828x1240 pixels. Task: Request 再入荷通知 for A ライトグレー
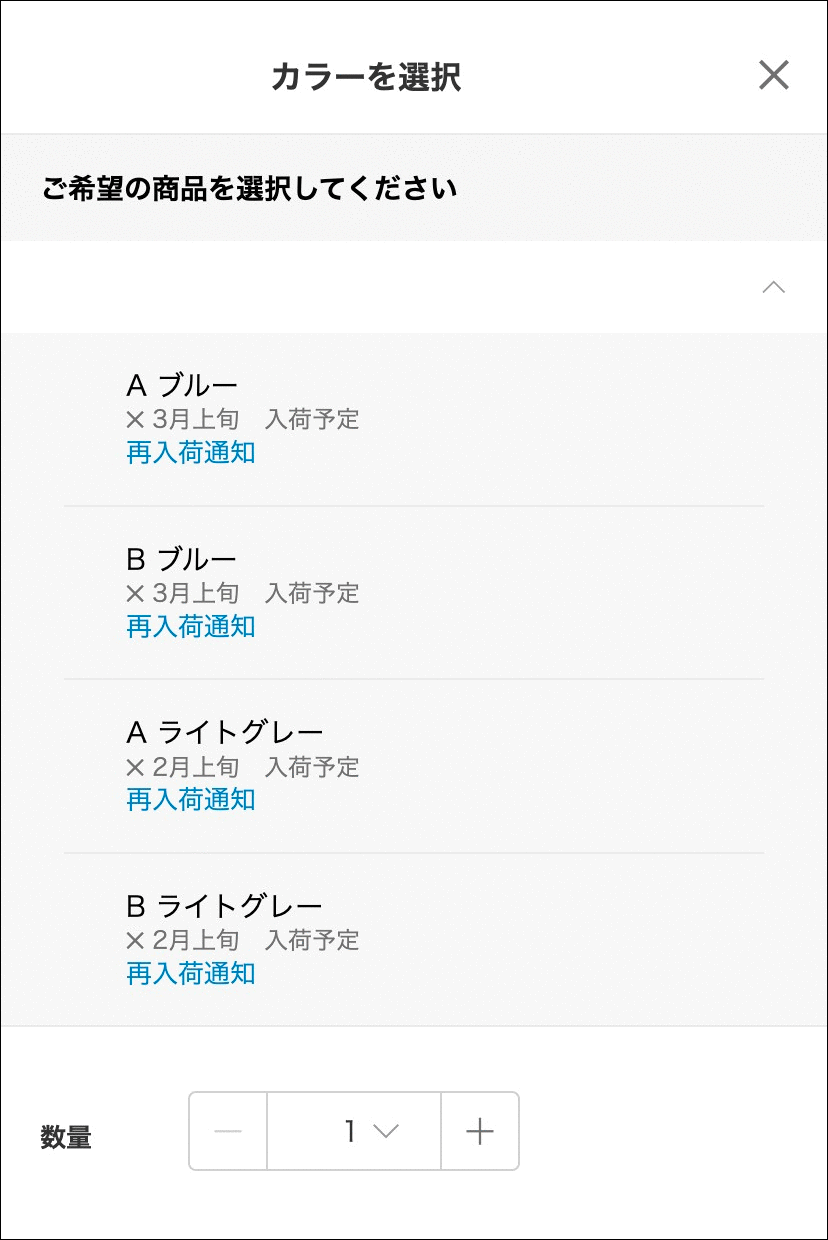pyautogui.click(x=191, y=800)
